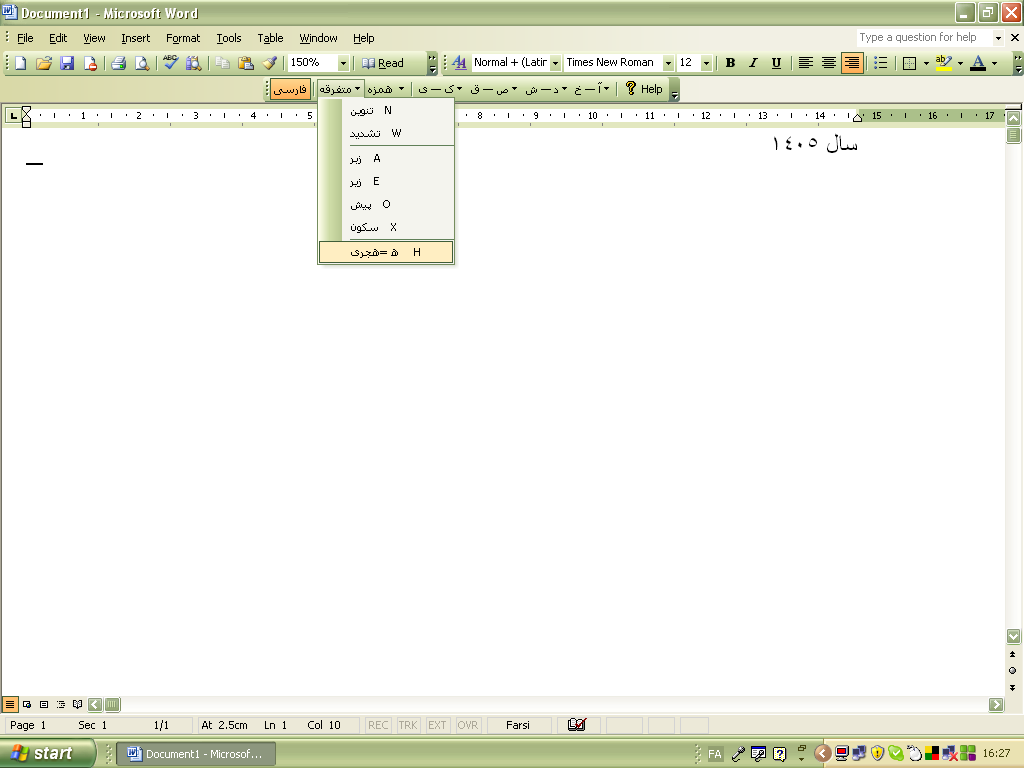This screenshot has width=1024, height=768.
Task: Select the هجری H menu entry
Action: click(386, 252)
